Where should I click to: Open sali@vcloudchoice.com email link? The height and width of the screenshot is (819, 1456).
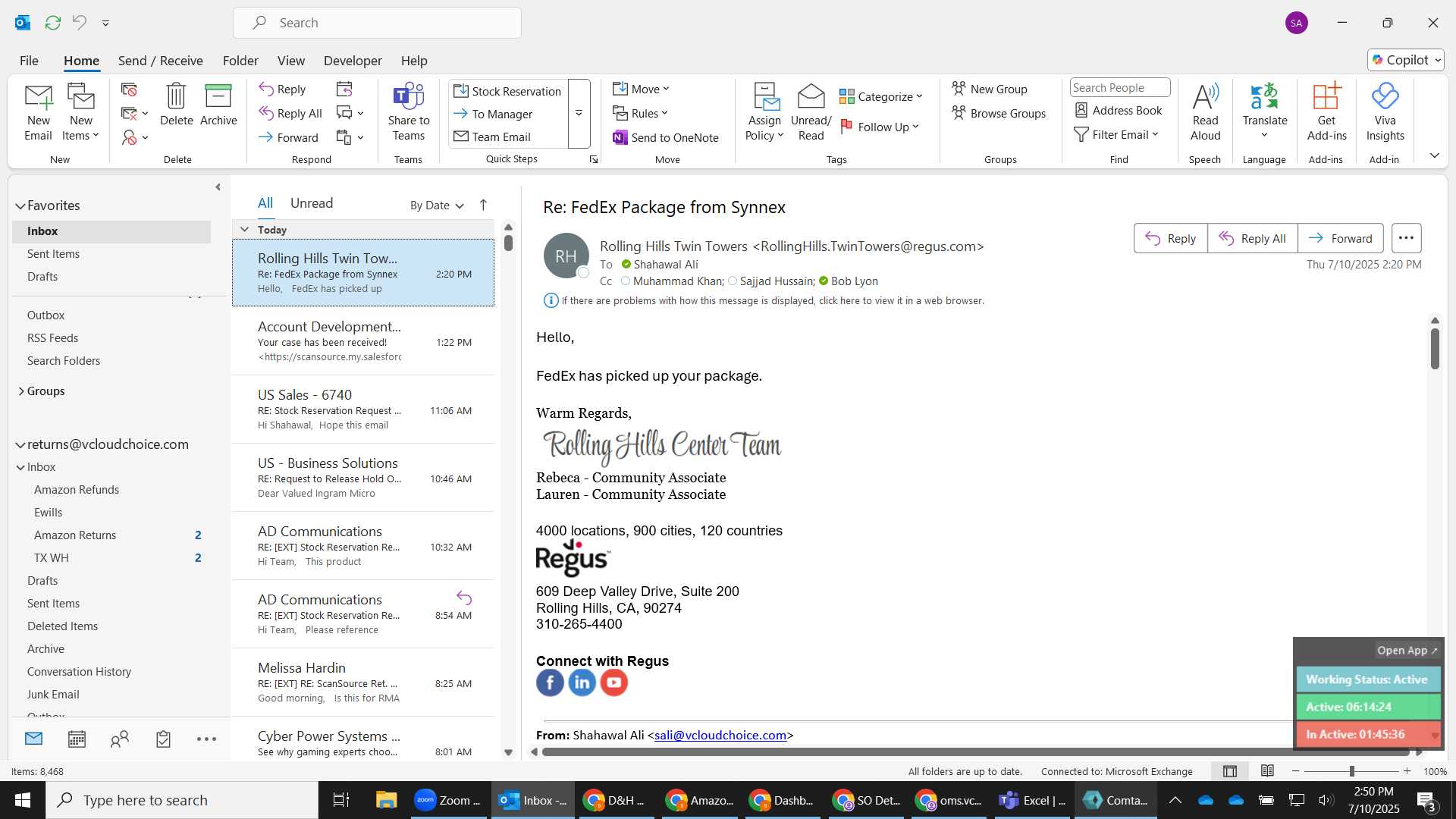coord(720,735)
